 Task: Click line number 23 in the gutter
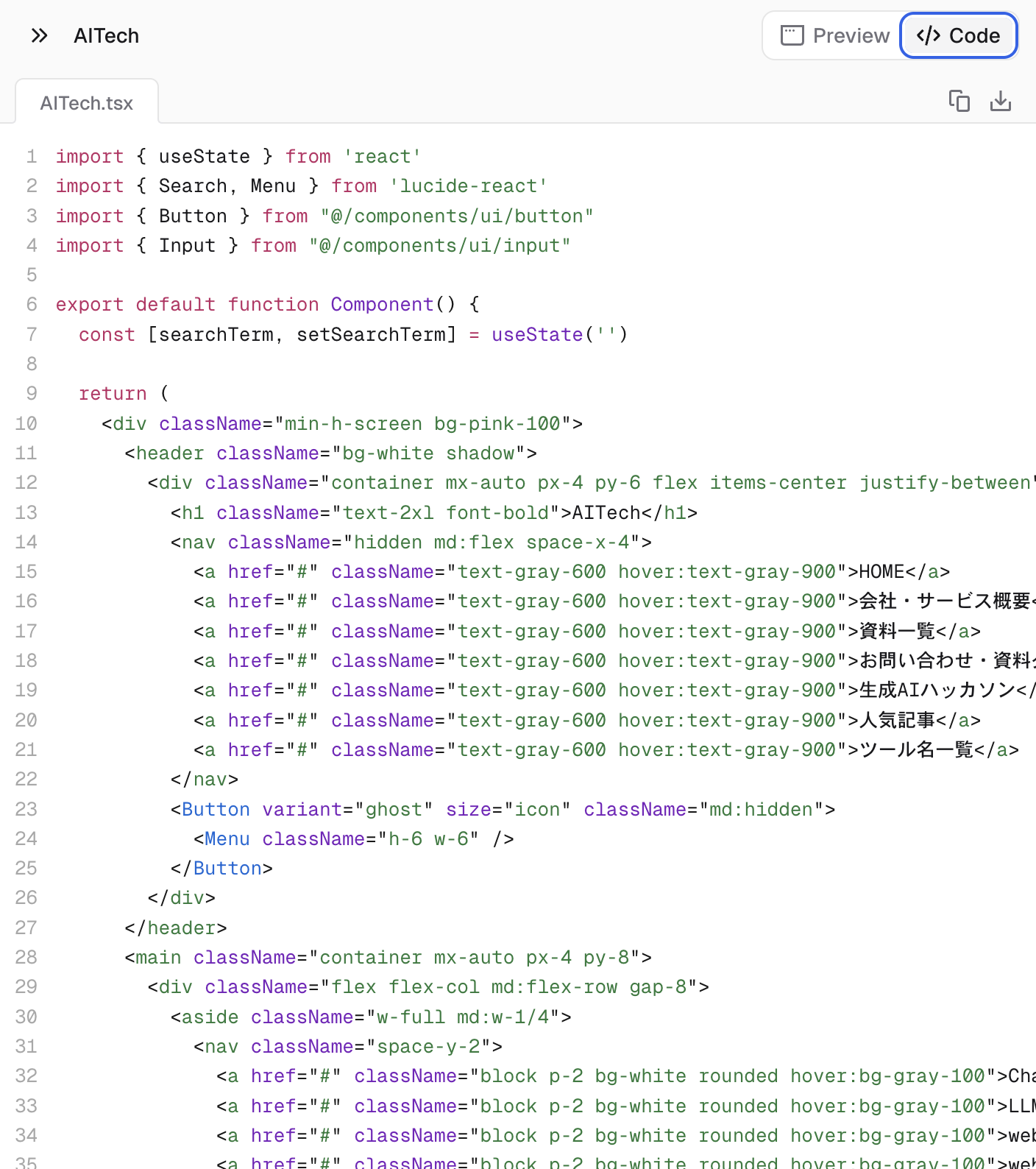26,810
